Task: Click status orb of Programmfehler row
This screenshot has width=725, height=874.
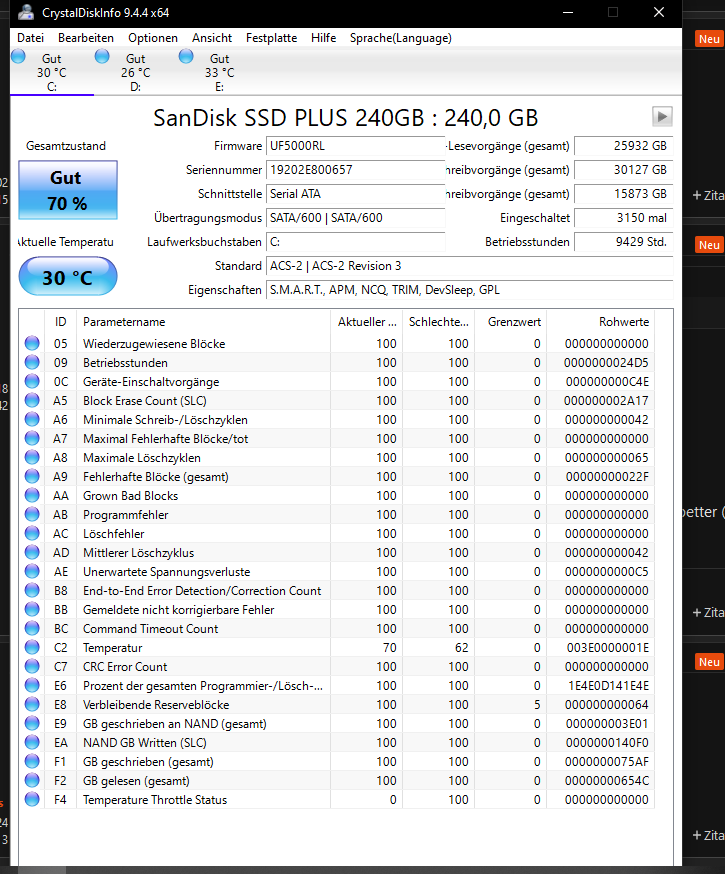Action: click(32, 514)
